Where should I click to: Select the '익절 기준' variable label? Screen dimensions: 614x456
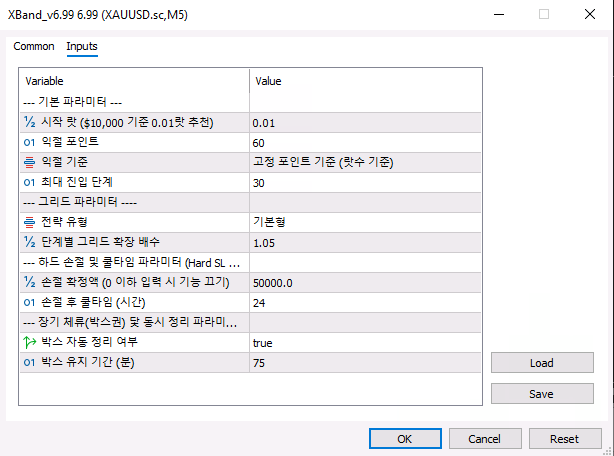[64, 162]
